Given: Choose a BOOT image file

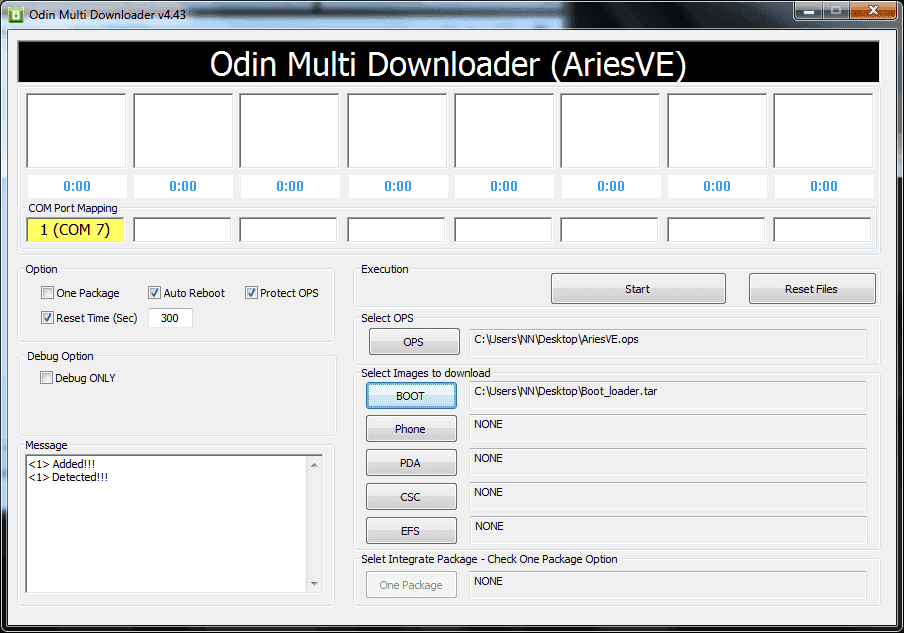Looking at the screenshot, I should click(411, 396).
